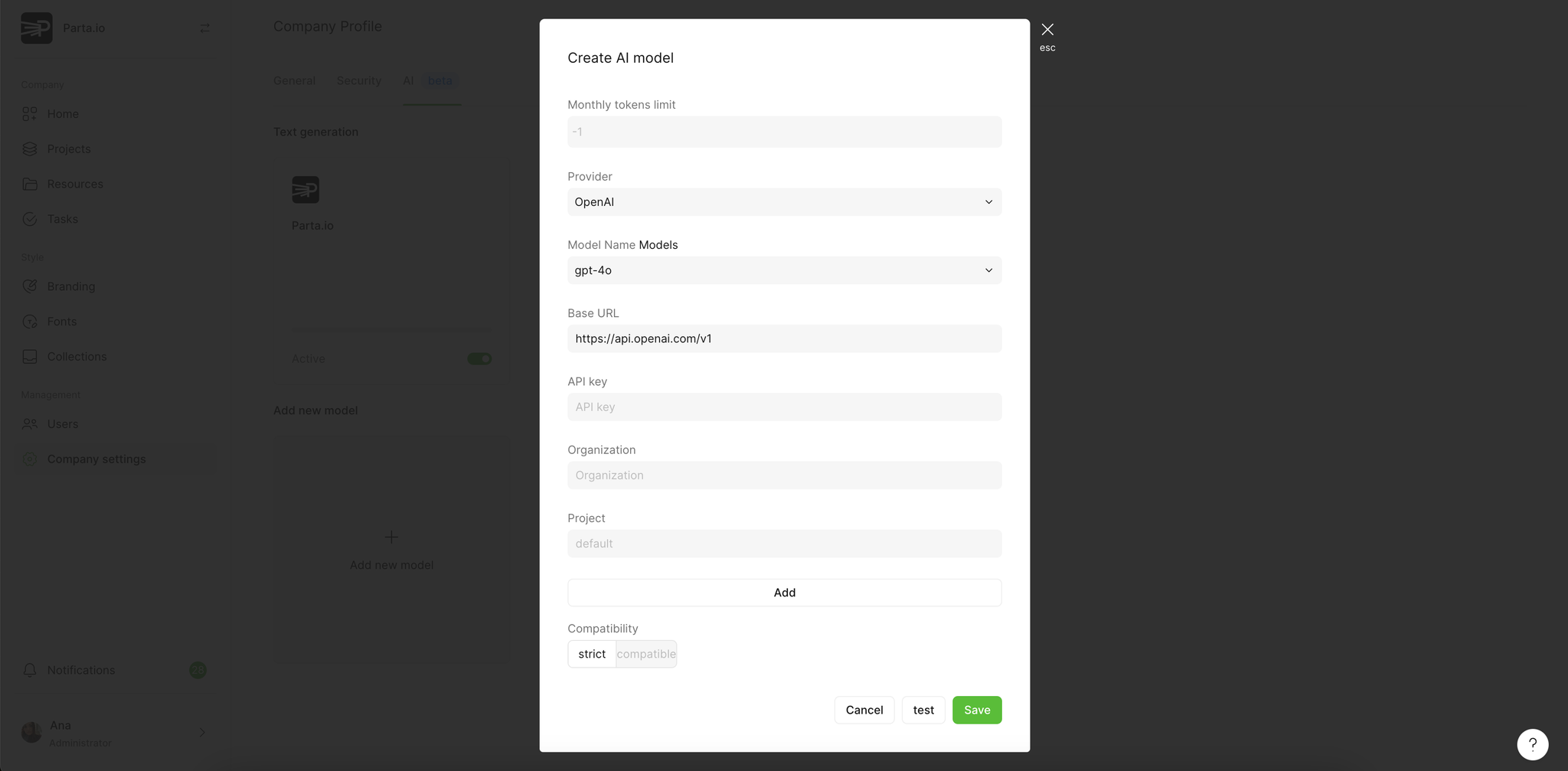Click the notifications count badge
This screenshot has height=771, width=1568.
click(198, 671)
